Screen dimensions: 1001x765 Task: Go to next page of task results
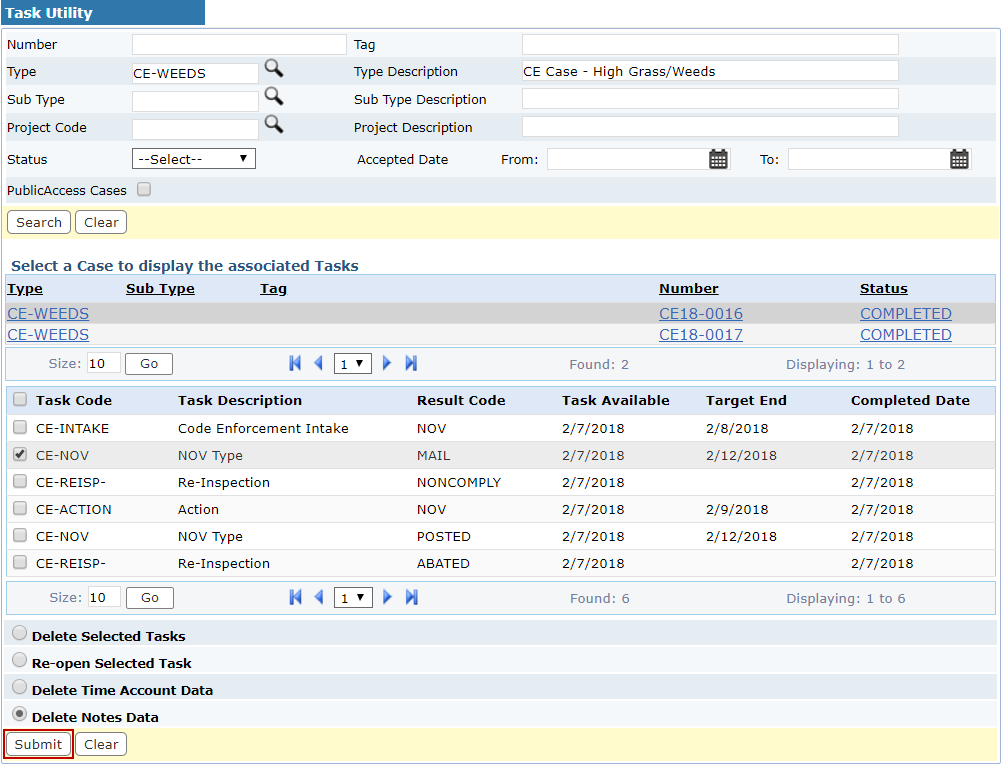click(x=387, y=597)
